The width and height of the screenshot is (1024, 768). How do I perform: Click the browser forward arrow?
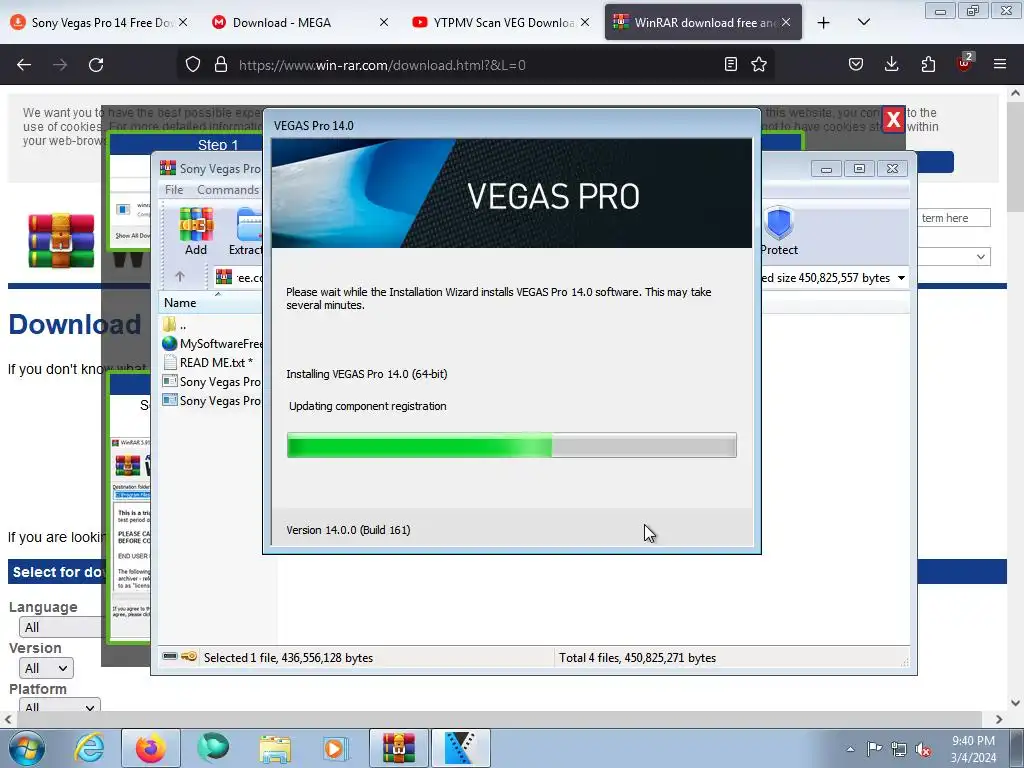click(x=60, y=65)
